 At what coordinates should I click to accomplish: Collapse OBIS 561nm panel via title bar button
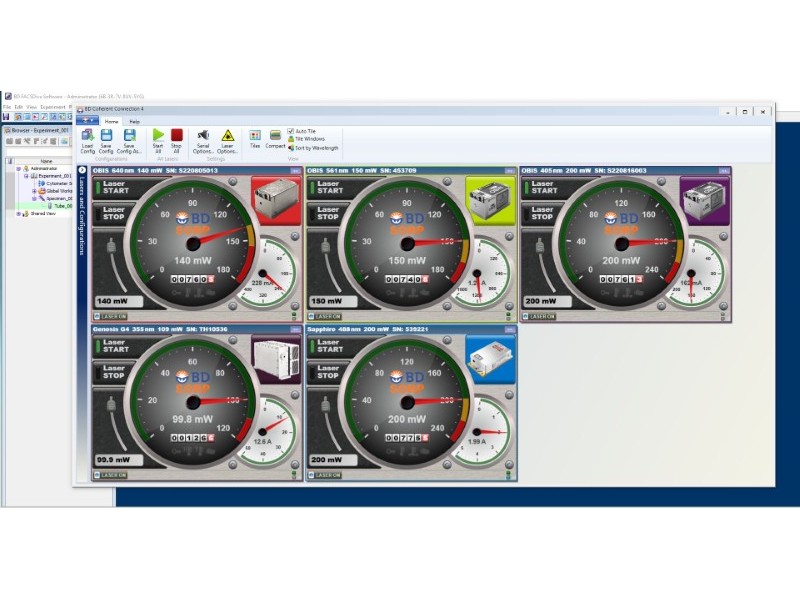pyautogui.click(x=510, y=171)
